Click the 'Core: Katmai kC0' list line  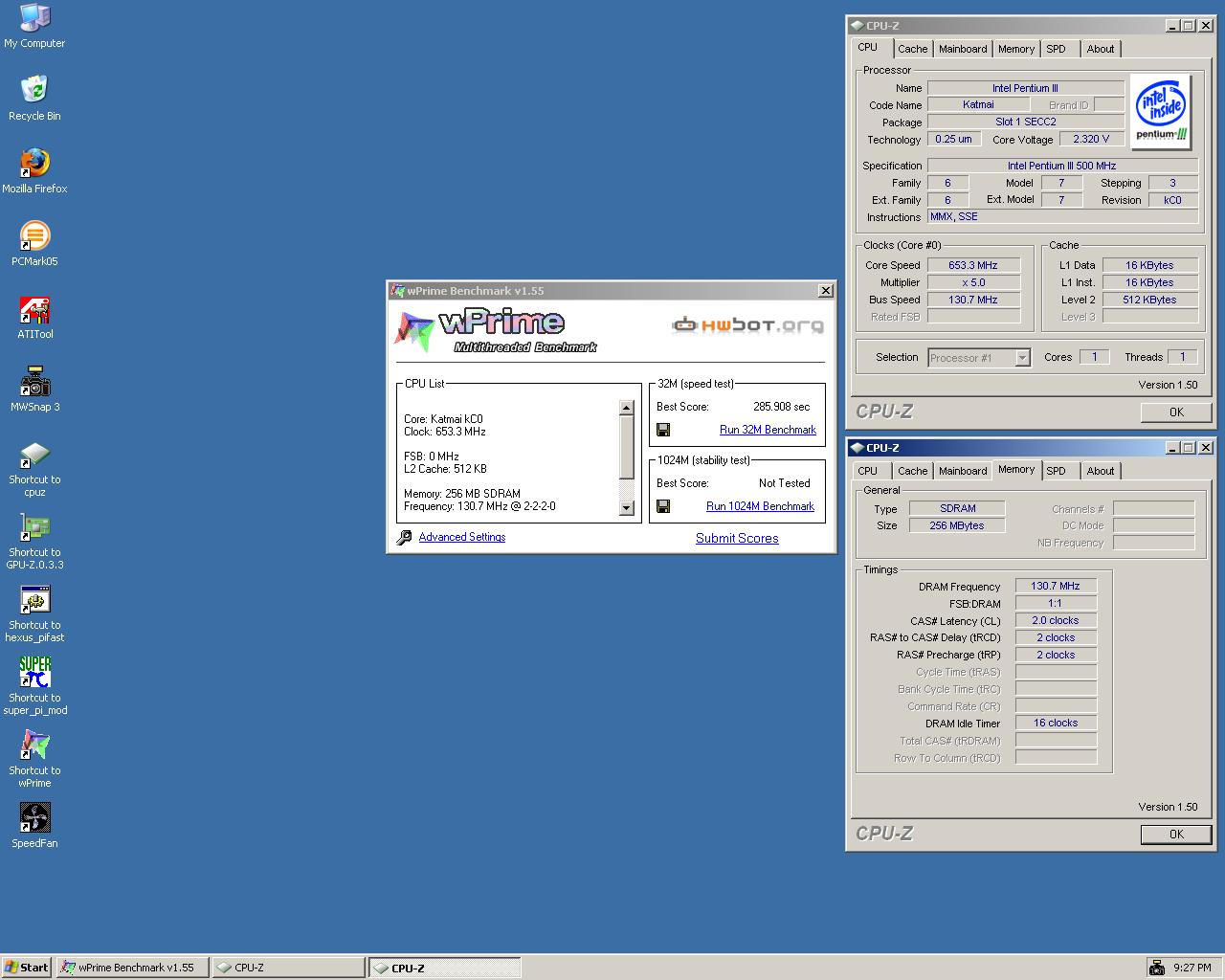tap(443, 419)
